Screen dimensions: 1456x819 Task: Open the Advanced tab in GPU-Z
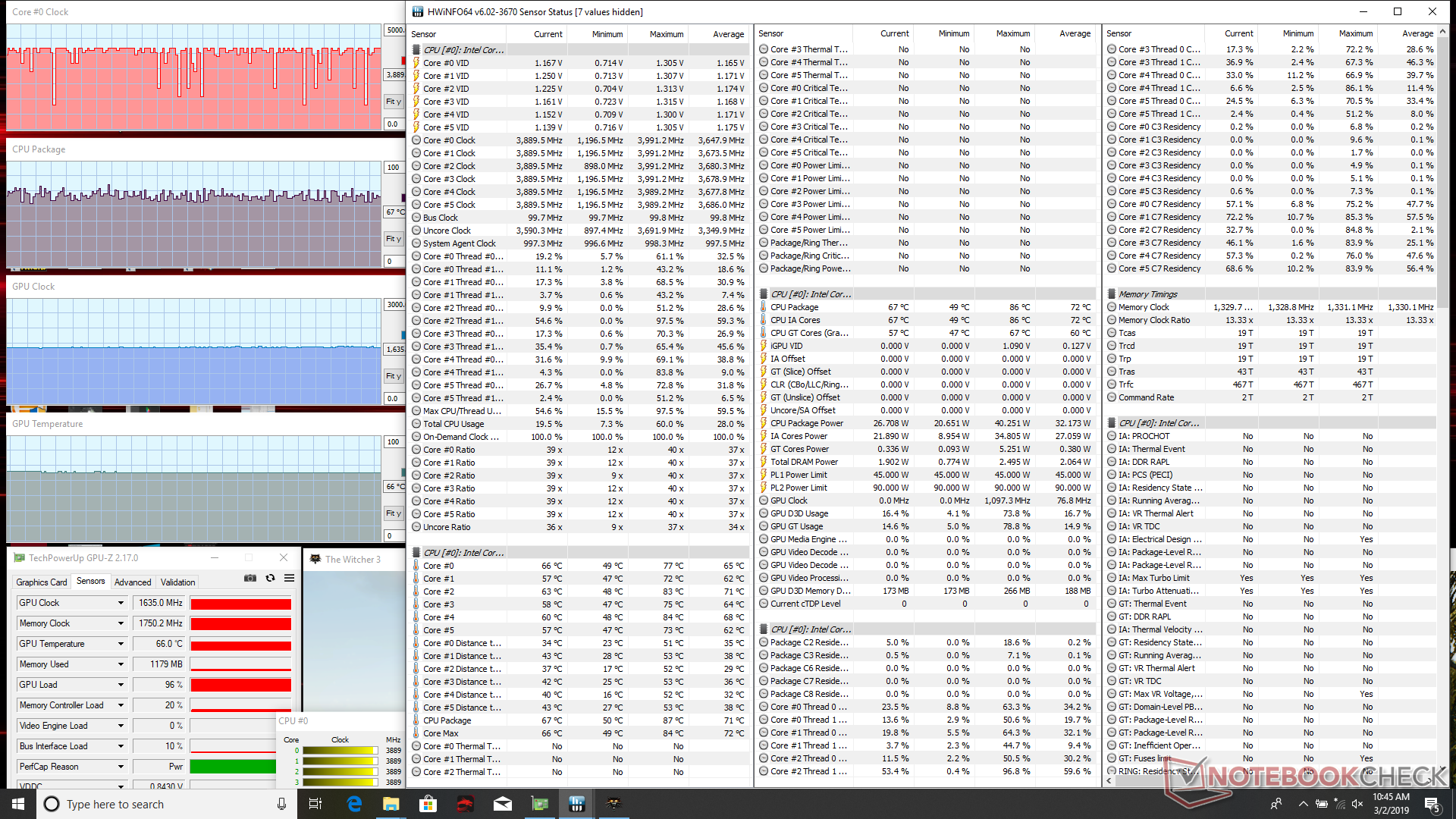(x=133, y=582)
